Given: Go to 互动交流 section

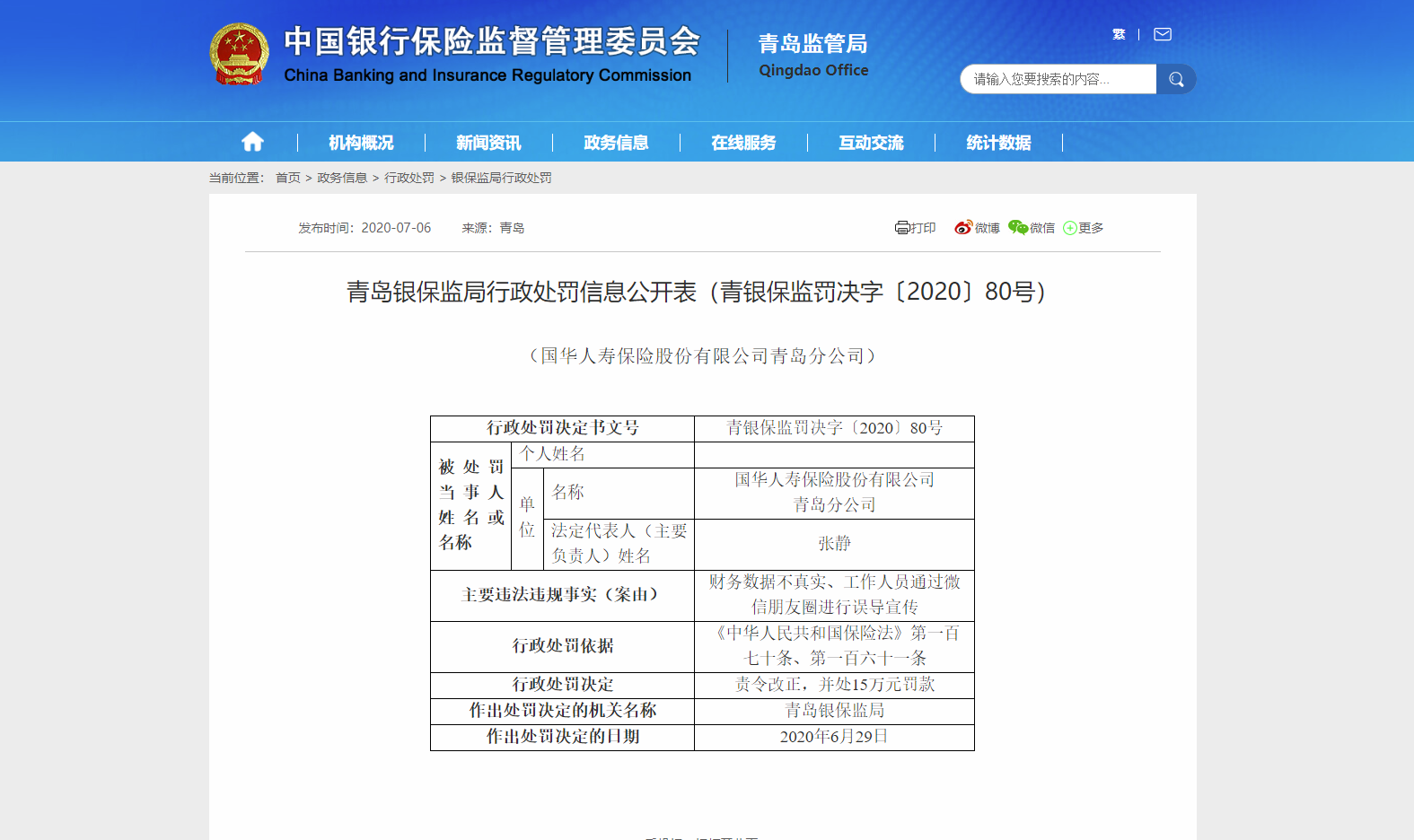Looking at the screenshot, I should (871, 143).
